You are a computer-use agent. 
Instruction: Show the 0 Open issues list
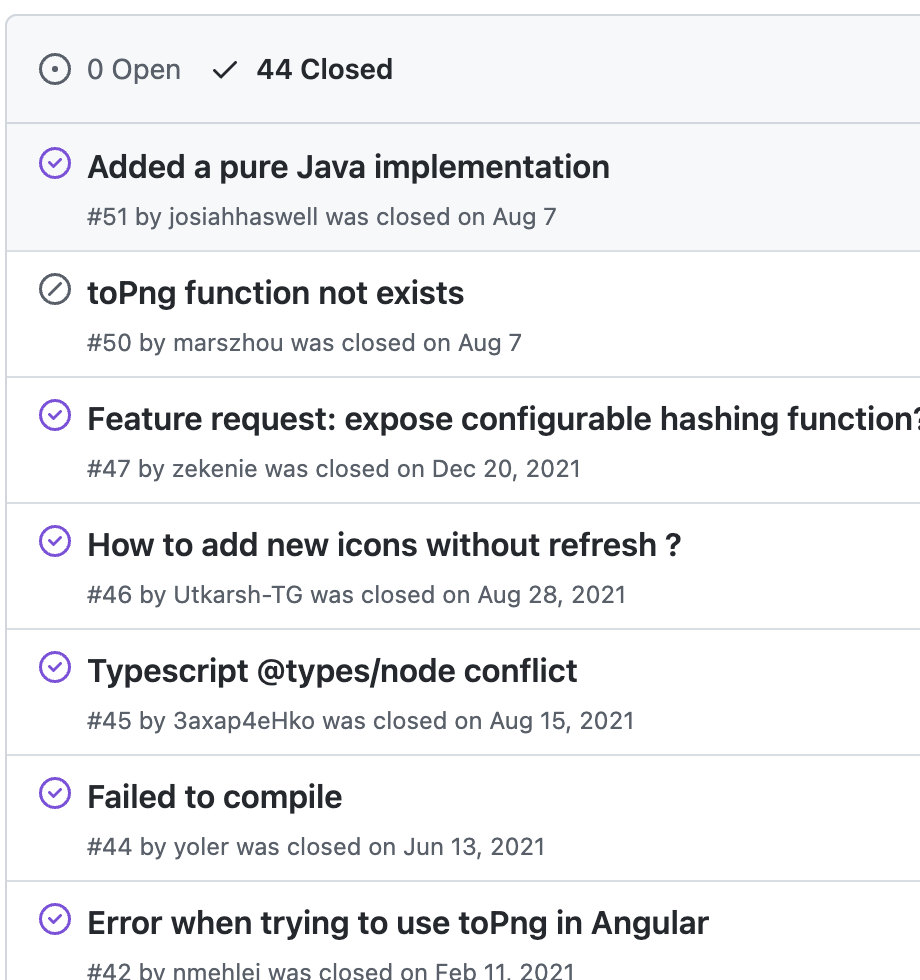tap(133, 70)
